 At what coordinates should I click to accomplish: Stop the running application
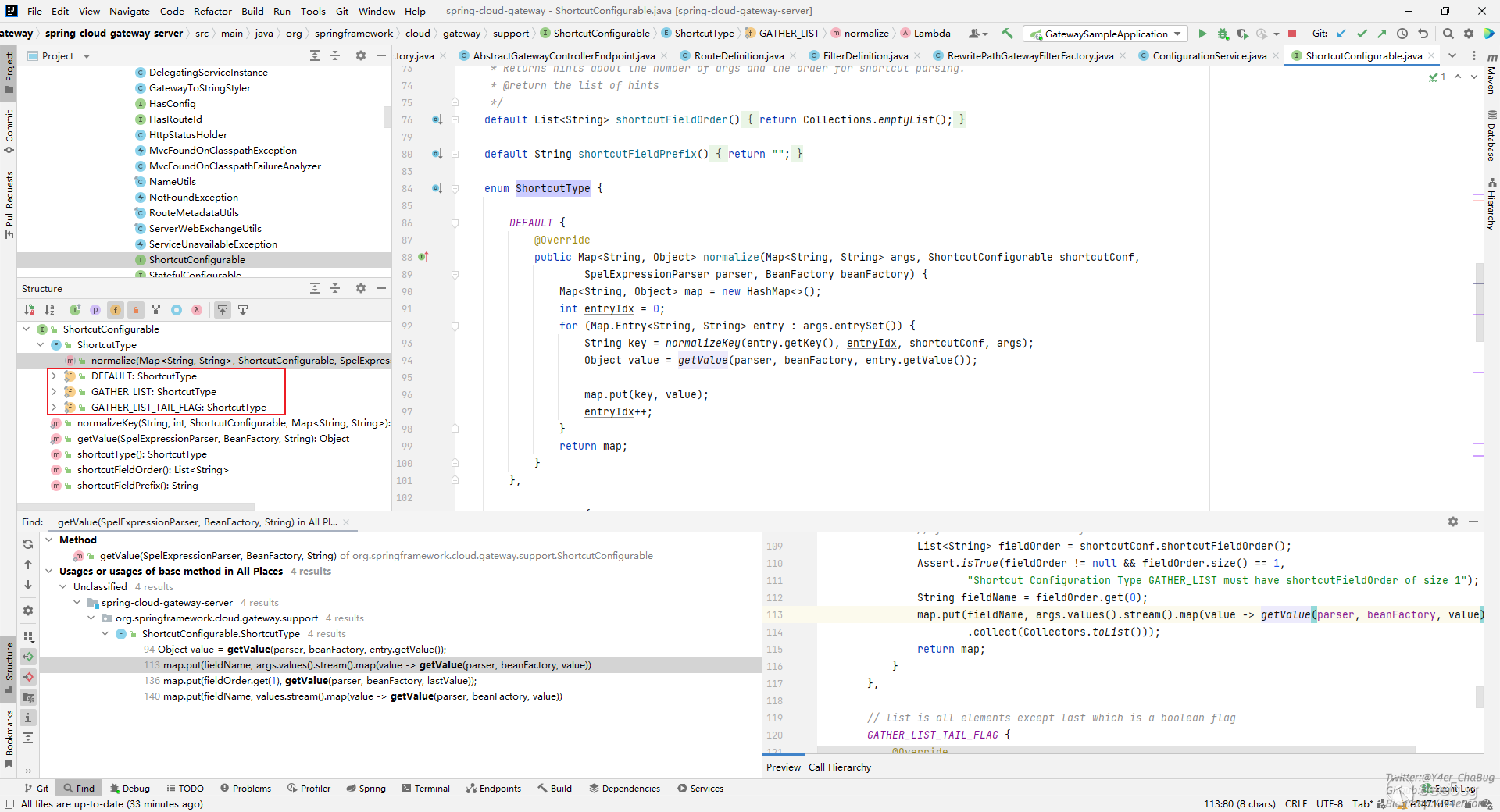(1292, 34)
